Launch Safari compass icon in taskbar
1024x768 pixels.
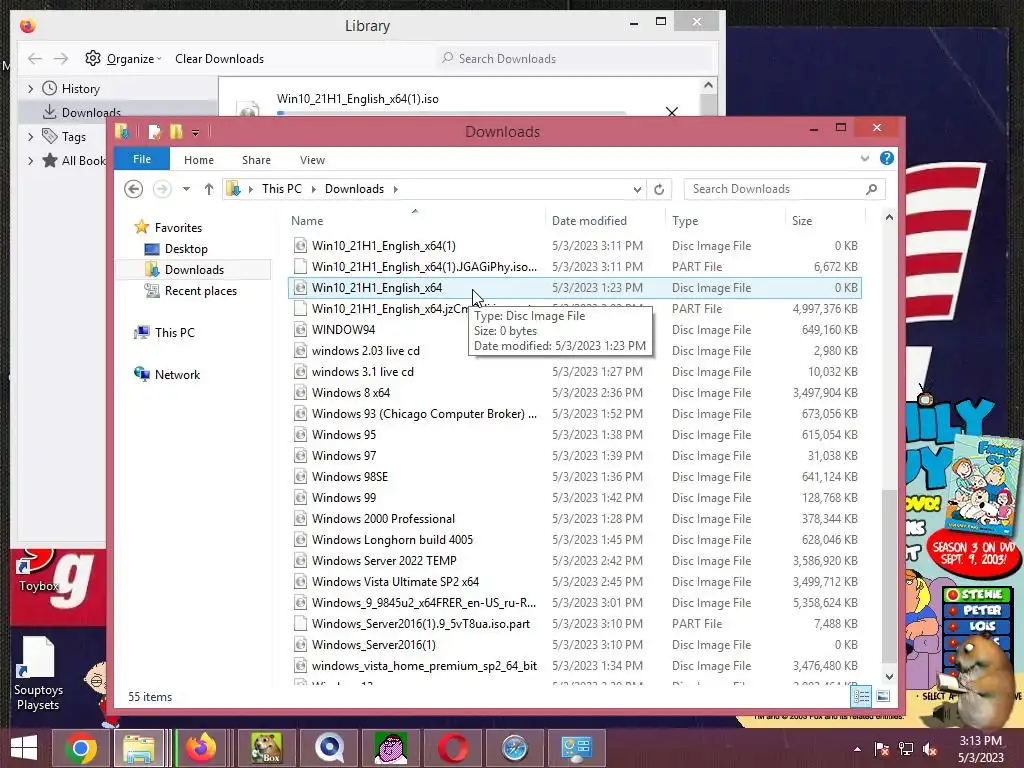click(515, 748)
